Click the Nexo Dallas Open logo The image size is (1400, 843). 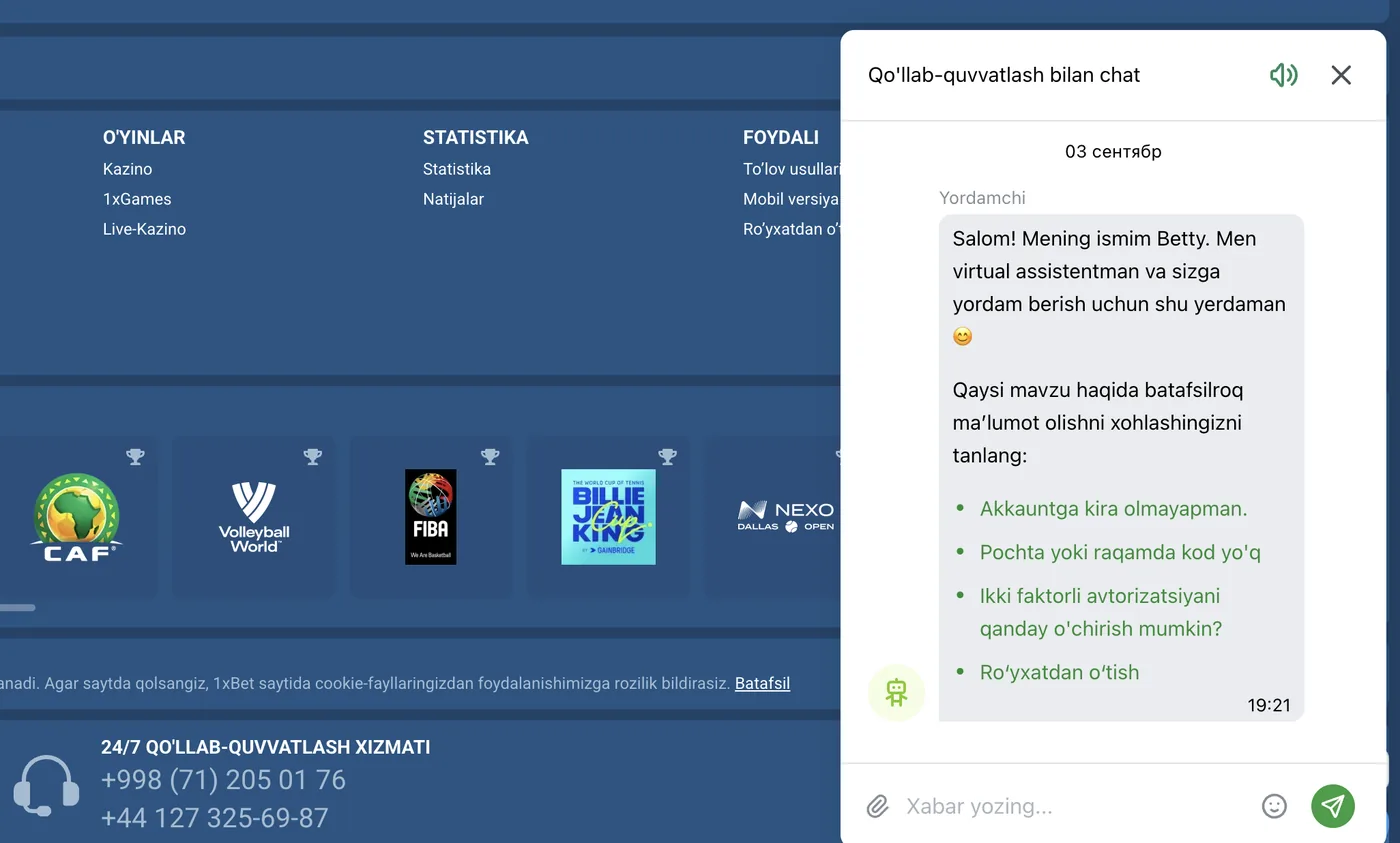pos(787,516)
